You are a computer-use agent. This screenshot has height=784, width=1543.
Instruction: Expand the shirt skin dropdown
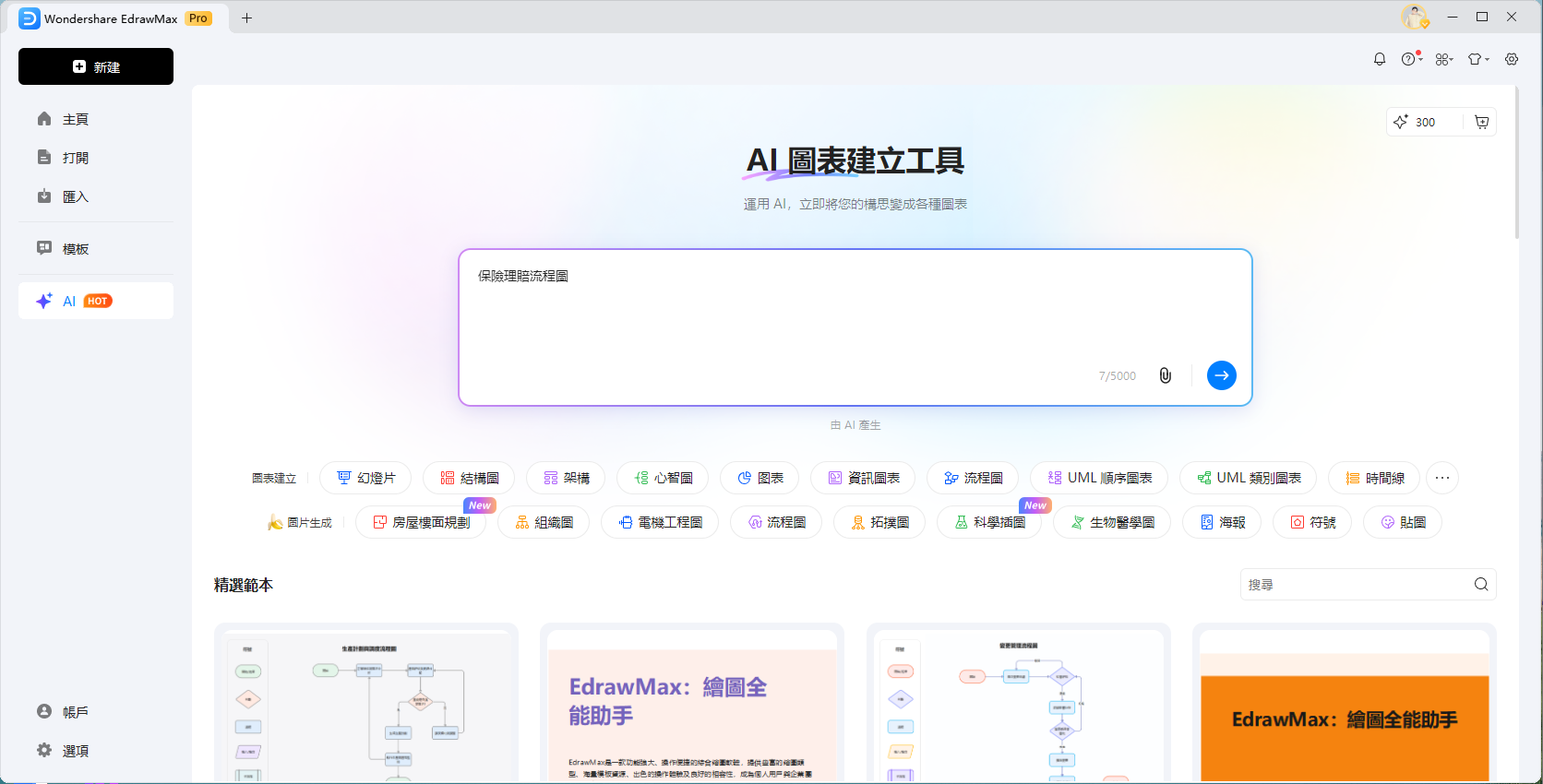(1478, 59)
